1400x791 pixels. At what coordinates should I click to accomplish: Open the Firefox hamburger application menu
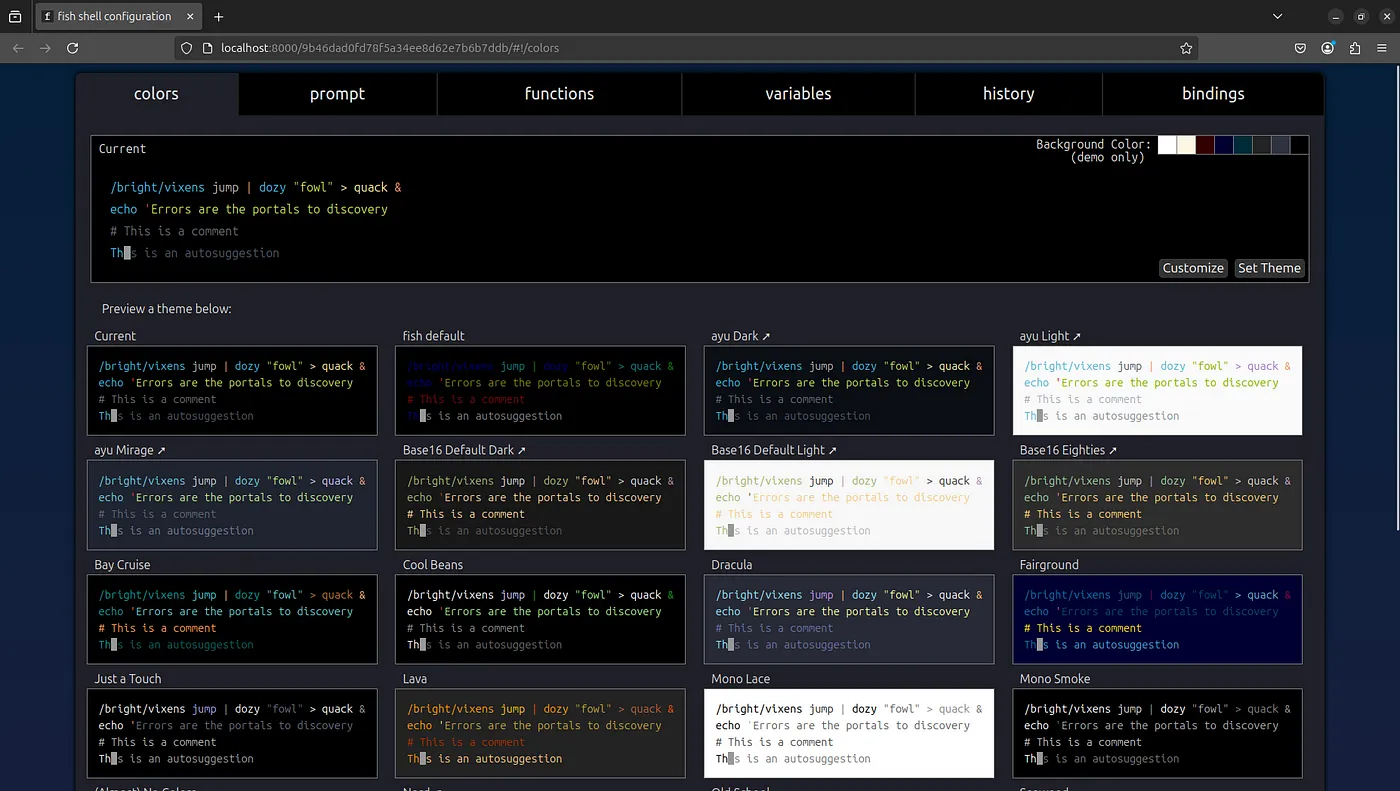(1382, 48)
